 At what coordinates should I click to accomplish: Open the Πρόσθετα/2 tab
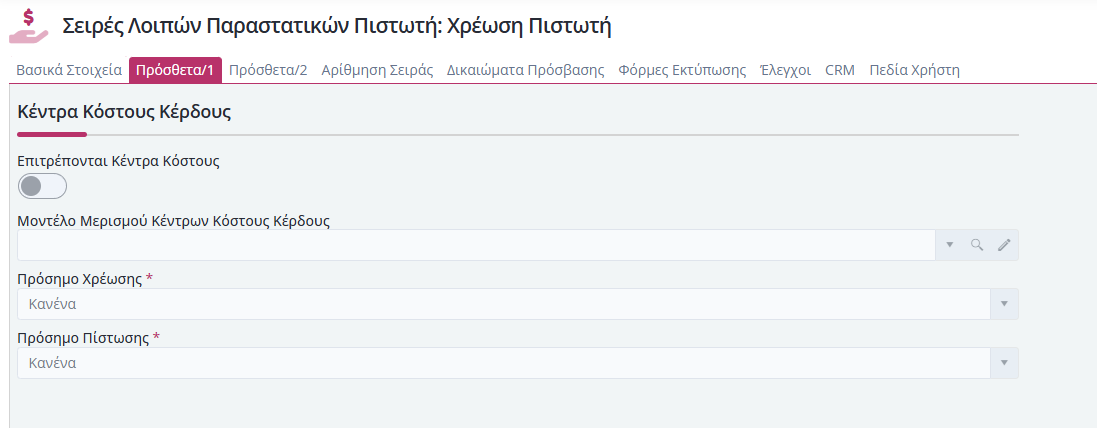pyautogui.click(x=268, y=71)
